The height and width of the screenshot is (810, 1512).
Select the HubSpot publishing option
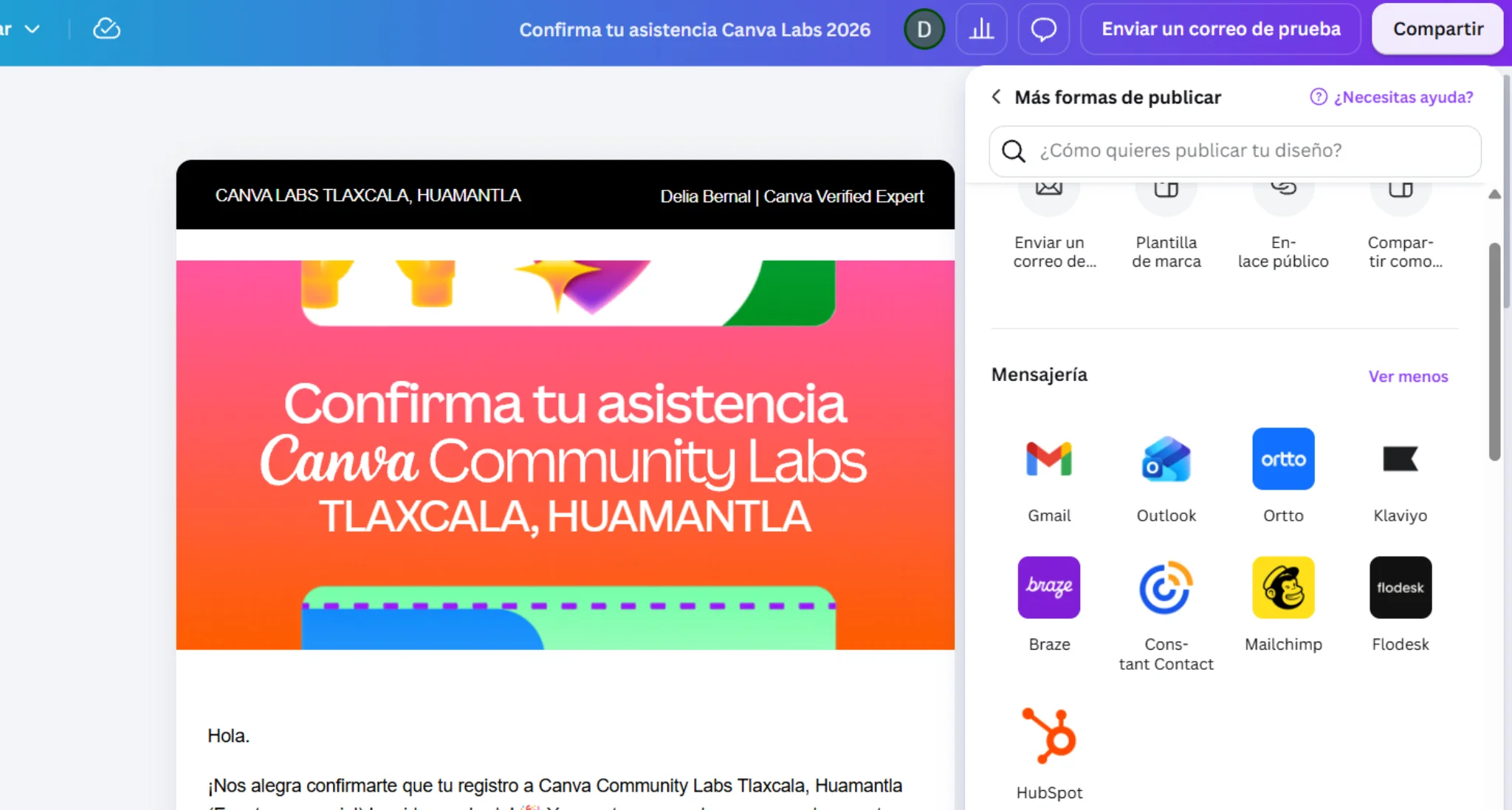pyautogui.click(x=1048, y=735)
